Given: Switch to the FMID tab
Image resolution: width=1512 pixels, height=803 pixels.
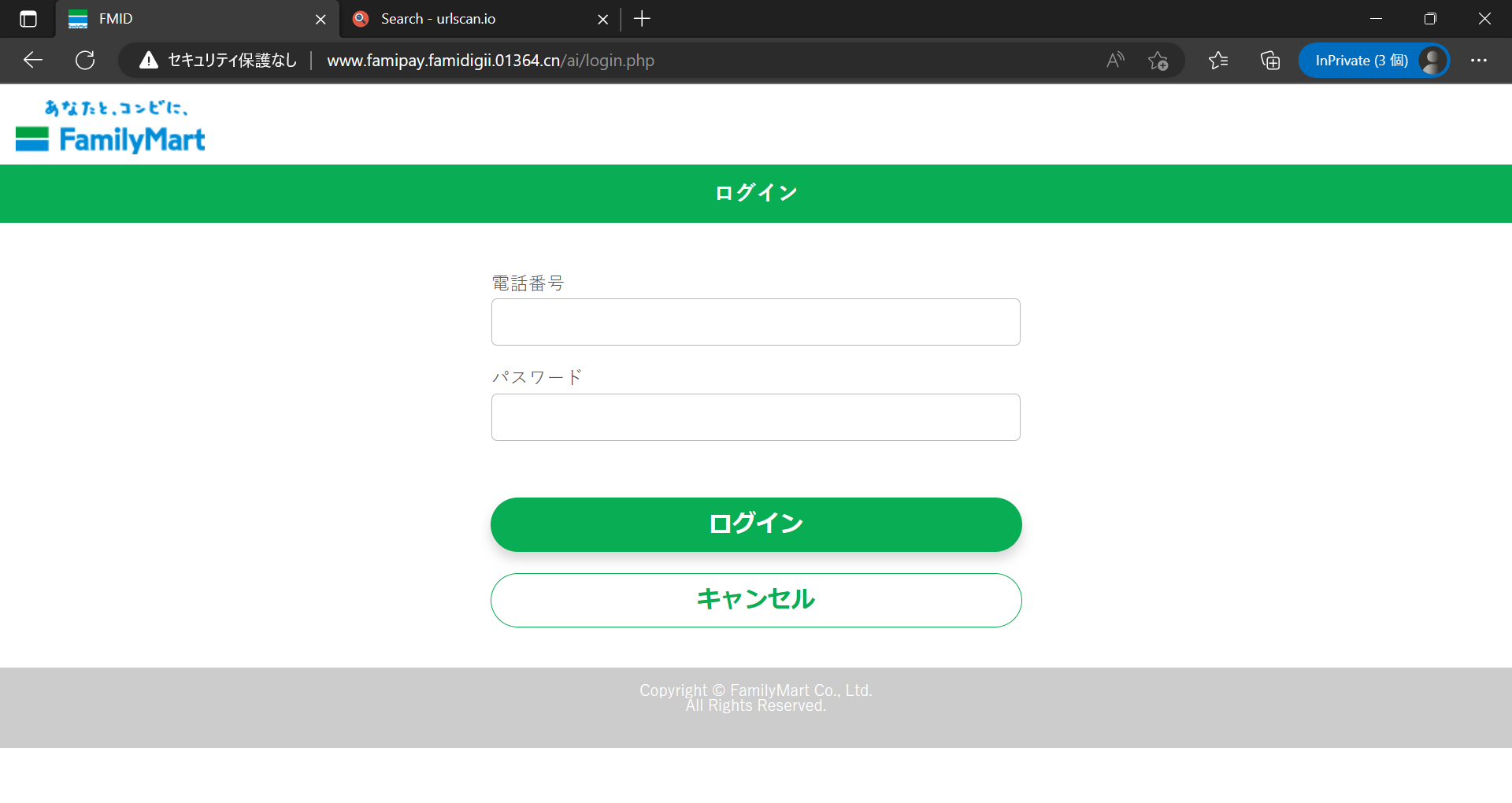Looking at the screenshot, I should pyautogui.click(x=197, y=19).
